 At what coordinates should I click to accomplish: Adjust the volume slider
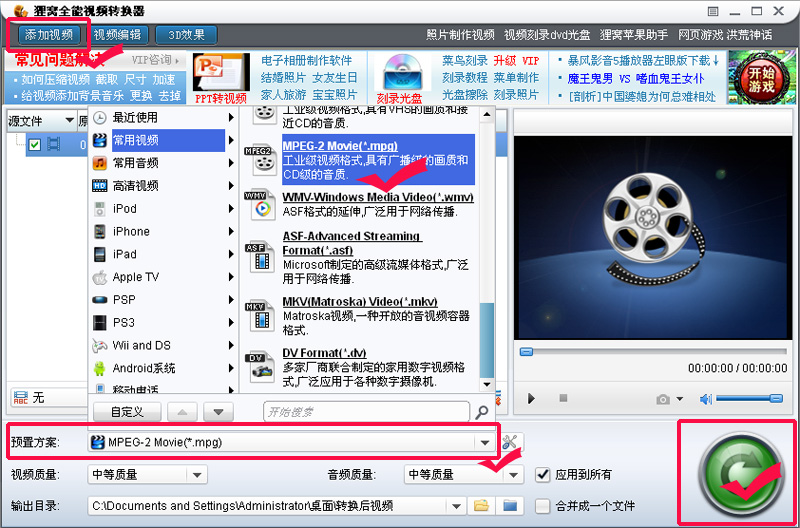[749, 398]
